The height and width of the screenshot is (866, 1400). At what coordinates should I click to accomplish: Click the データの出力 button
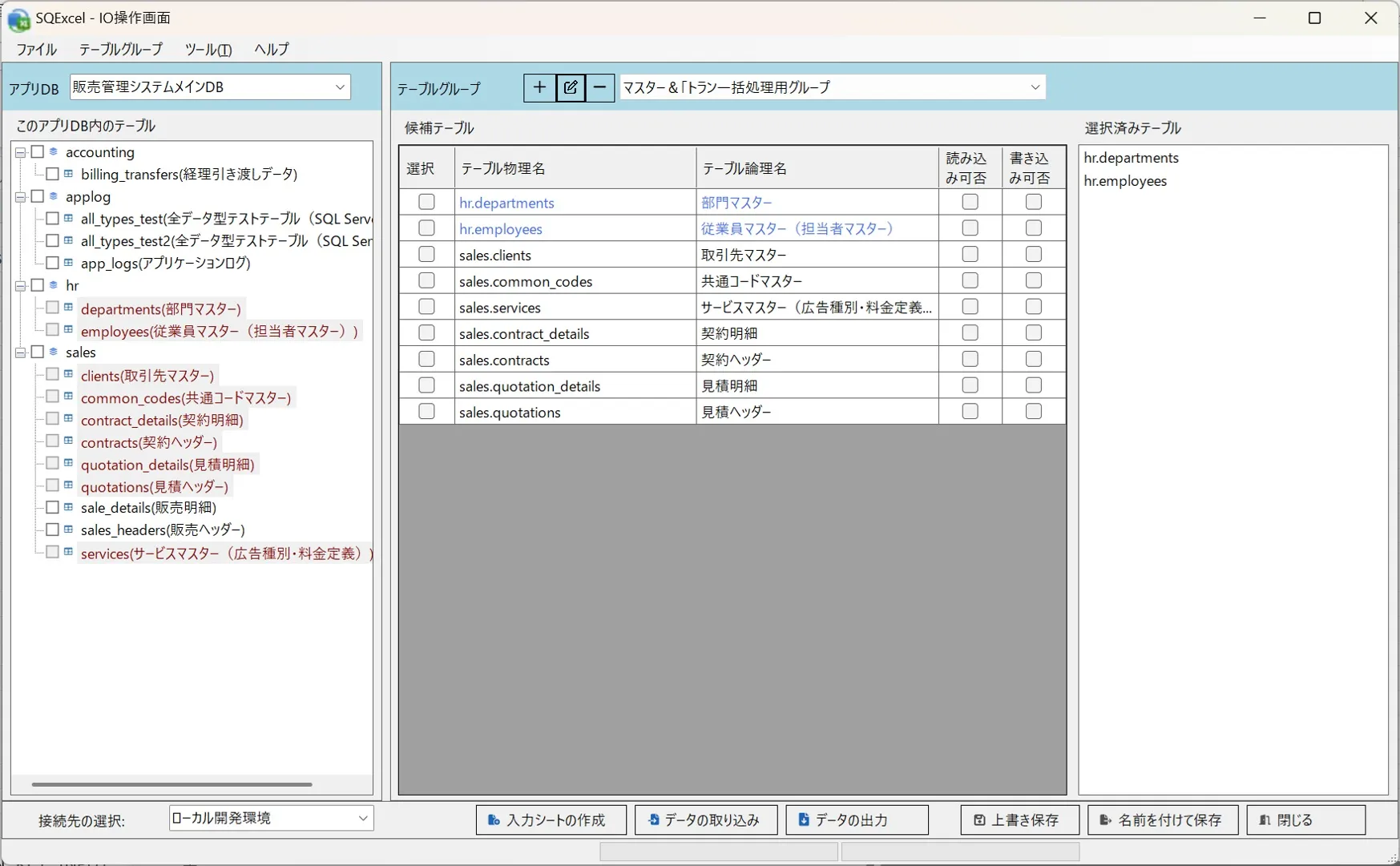click(x=857, y=820)
